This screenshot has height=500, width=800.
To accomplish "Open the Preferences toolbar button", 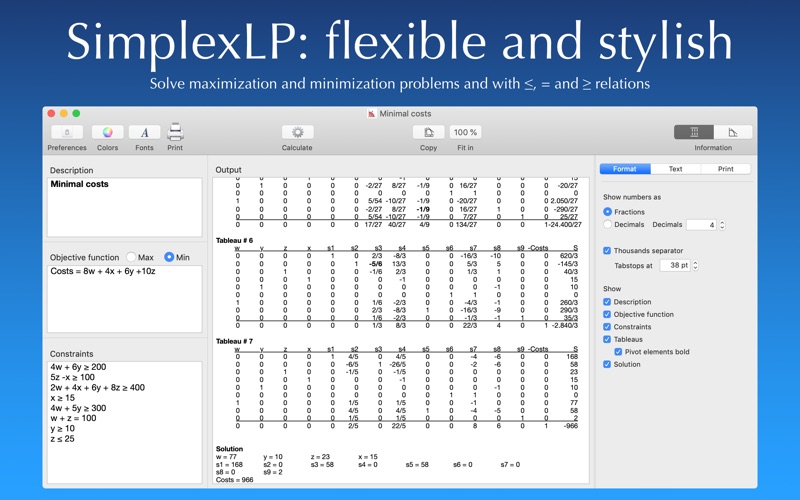I will click(x=67, y=133).
